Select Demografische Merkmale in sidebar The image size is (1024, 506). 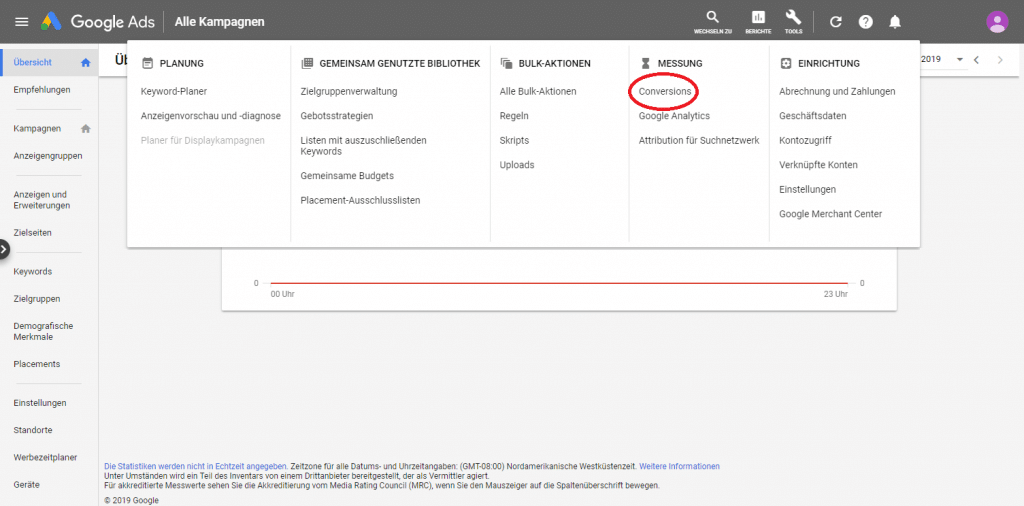43,332
